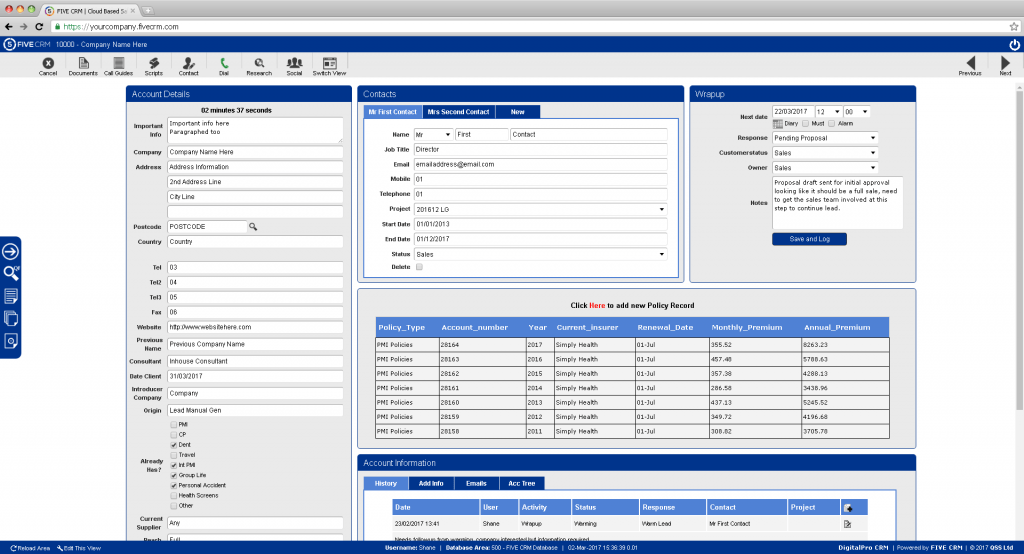Click the browser reload icon
This screenshot has height=554, width=1024.
pos(39,27)
